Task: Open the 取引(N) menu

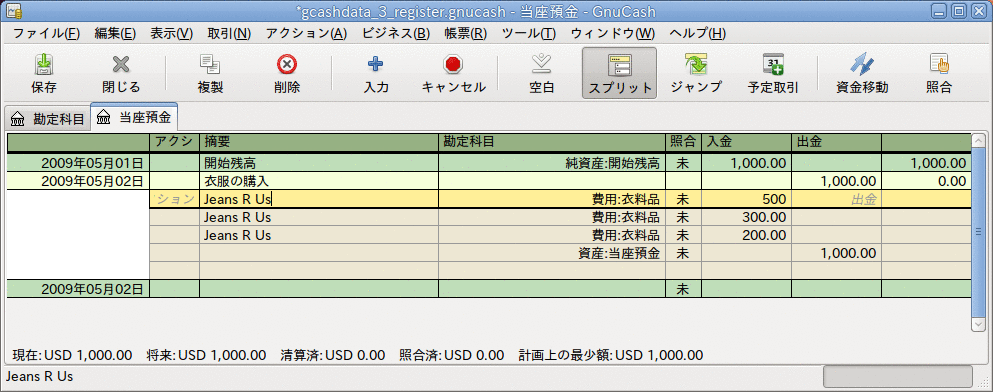Action: point(229,34)
